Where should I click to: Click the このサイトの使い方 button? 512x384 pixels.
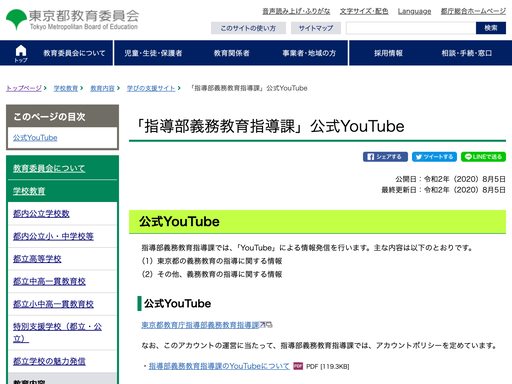coord(248,28)
